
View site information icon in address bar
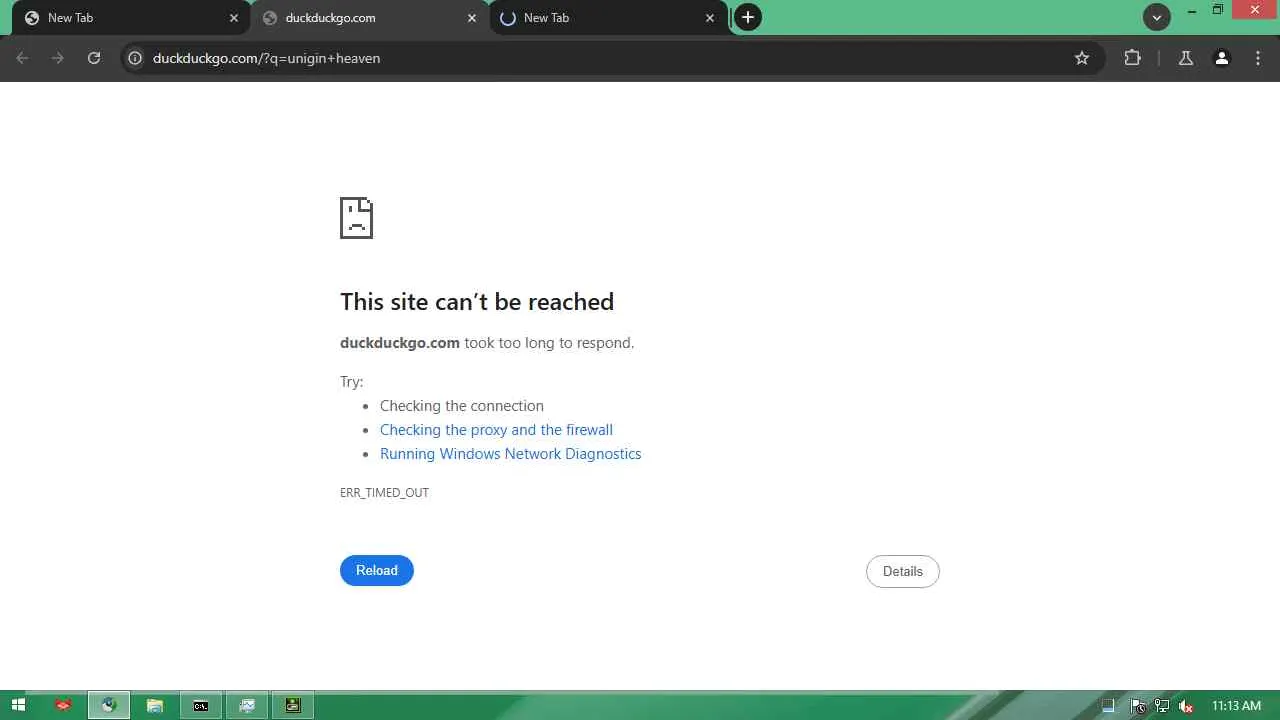[135, 58]
